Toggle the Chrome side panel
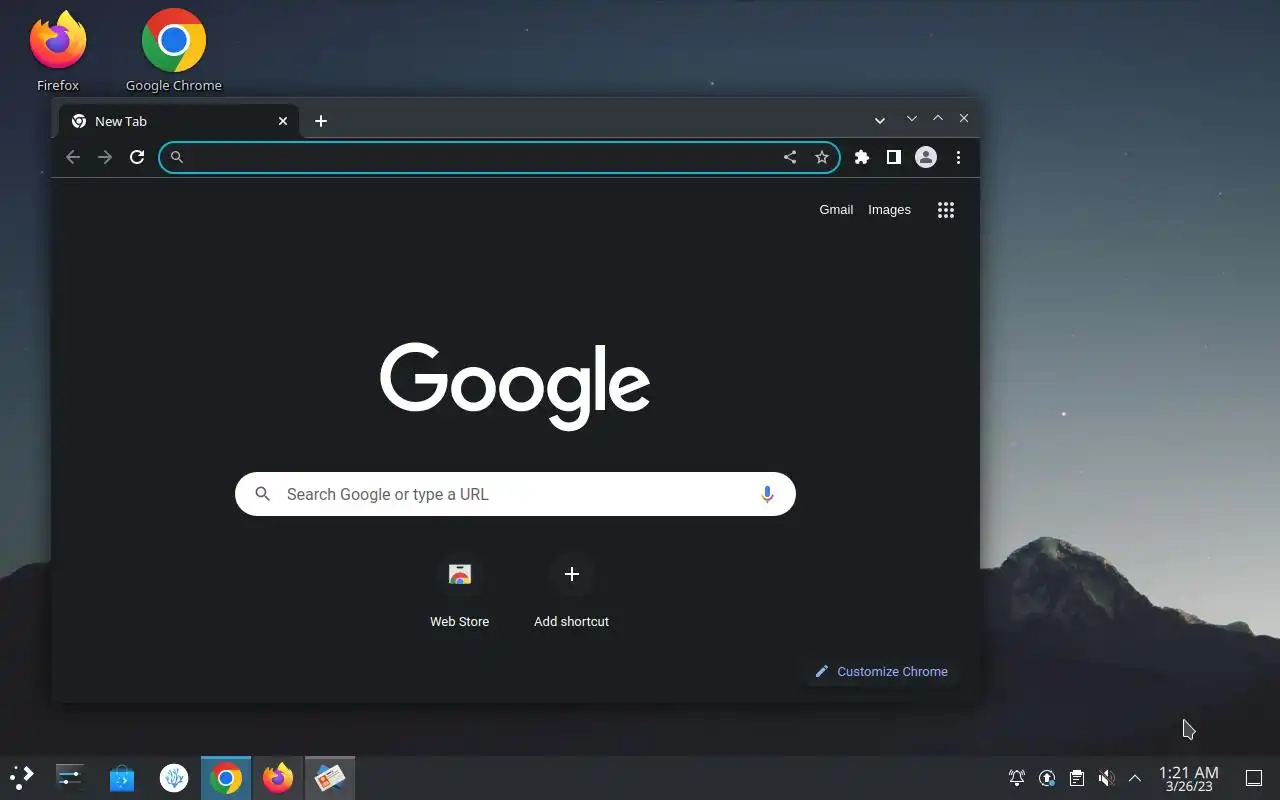The image size is (1280, 800). (x=894, y=157)
